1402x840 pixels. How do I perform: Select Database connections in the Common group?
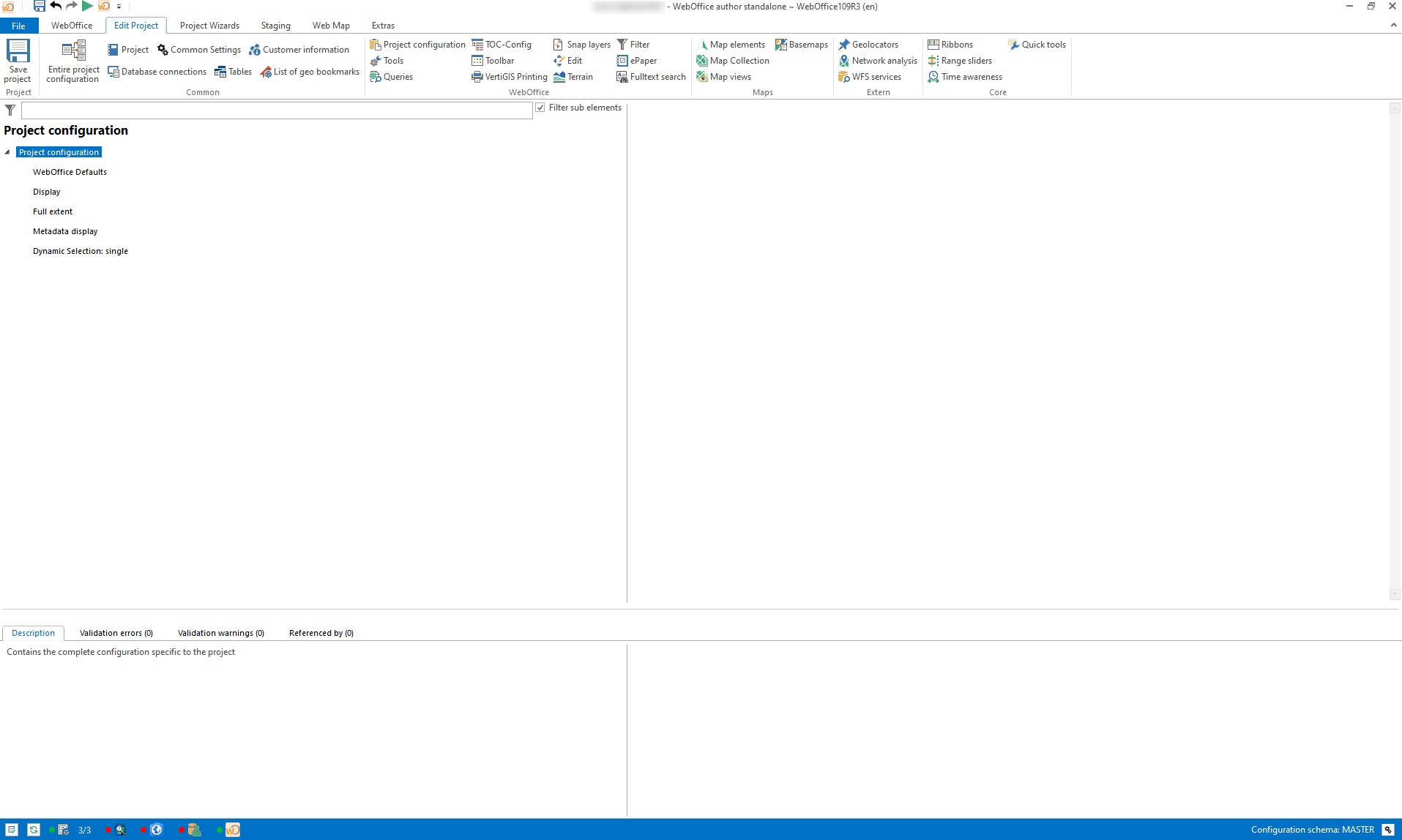click(157, 71)
